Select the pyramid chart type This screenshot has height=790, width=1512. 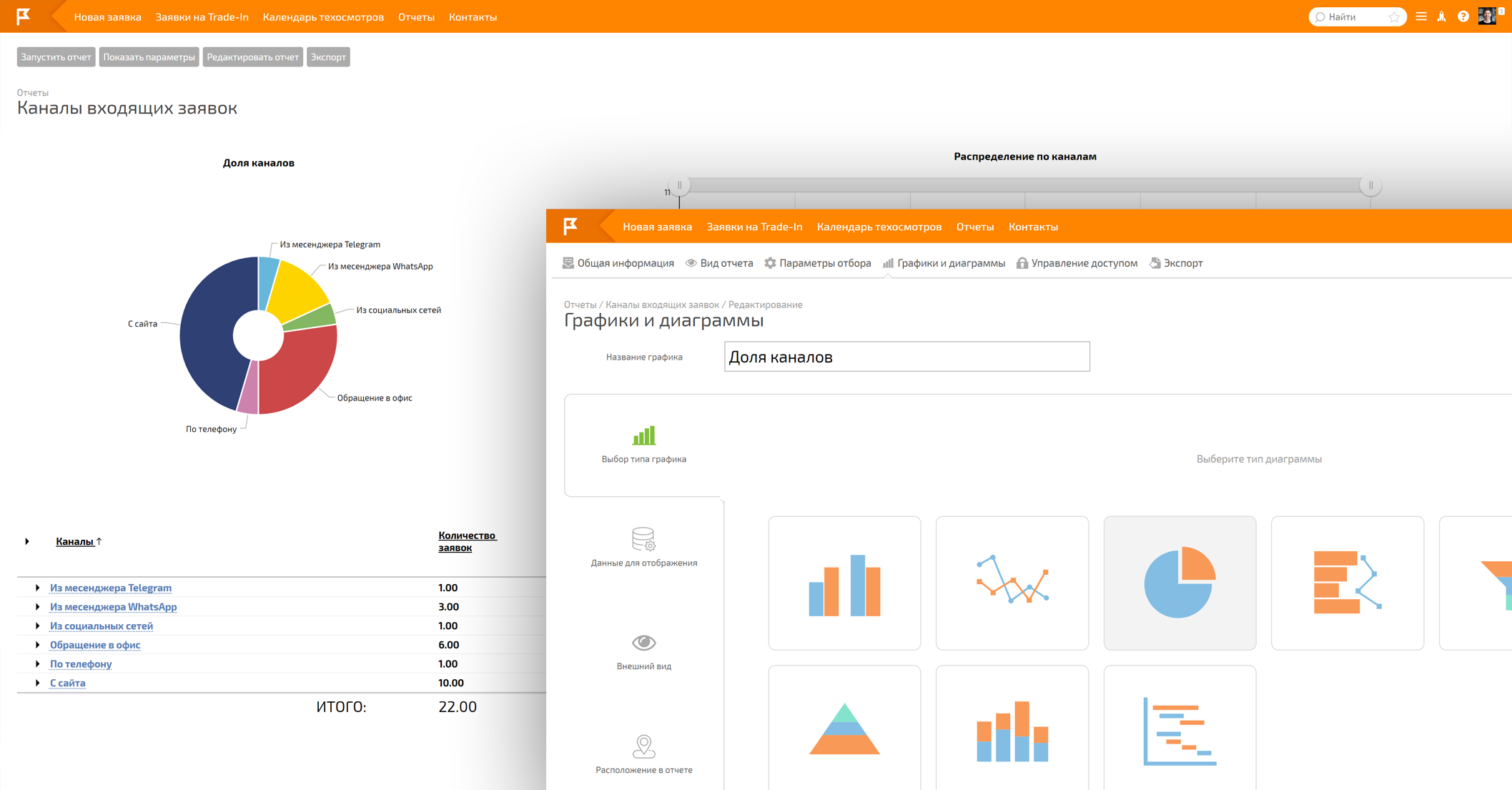(x=844, y=729)
